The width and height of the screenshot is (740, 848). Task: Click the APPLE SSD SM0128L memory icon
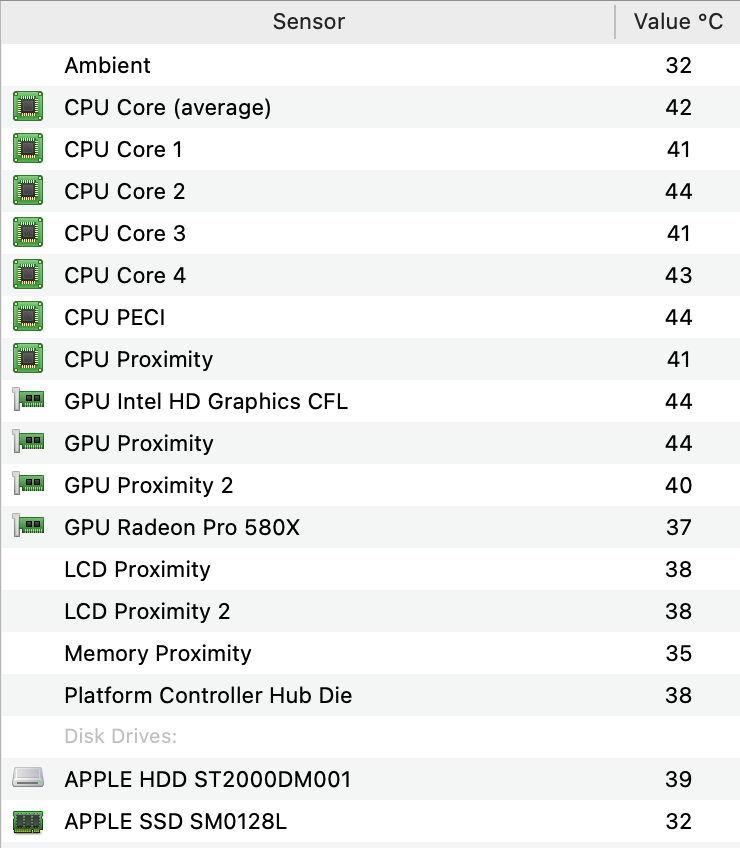point(28,821)
